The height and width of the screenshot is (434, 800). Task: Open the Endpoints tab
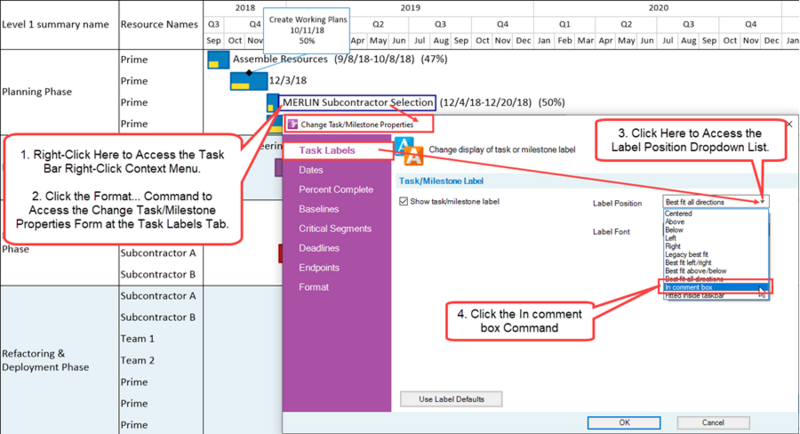point(319,267)
